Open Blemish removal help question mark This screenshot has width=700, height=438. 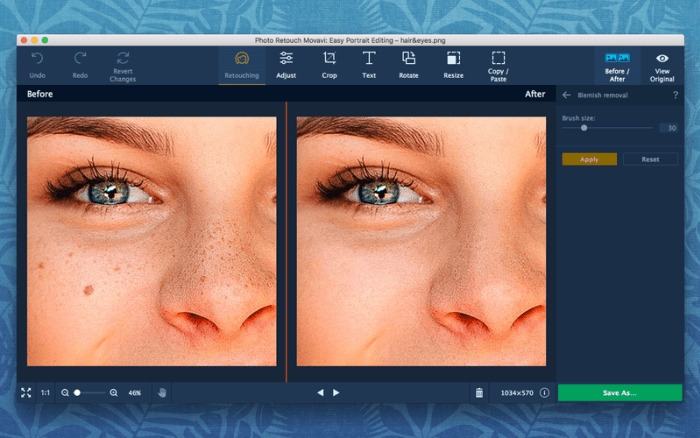[675, 95]
